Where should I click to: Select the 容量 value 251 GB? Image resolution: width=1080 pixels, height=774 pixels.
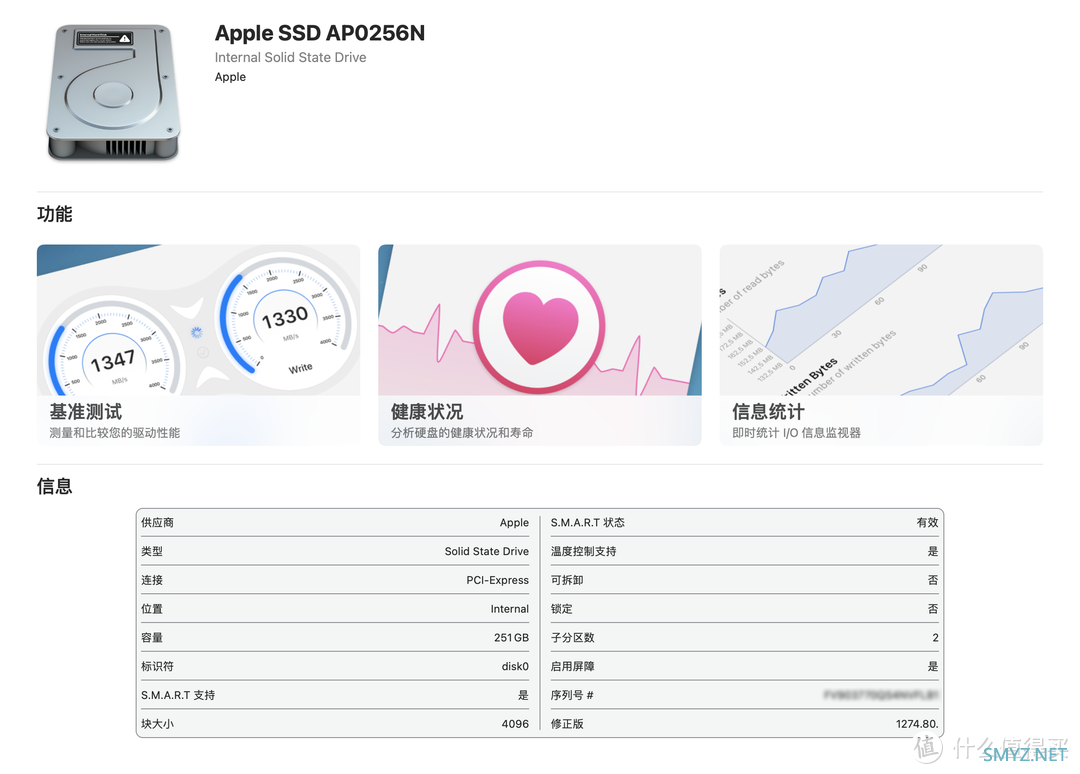511,638
